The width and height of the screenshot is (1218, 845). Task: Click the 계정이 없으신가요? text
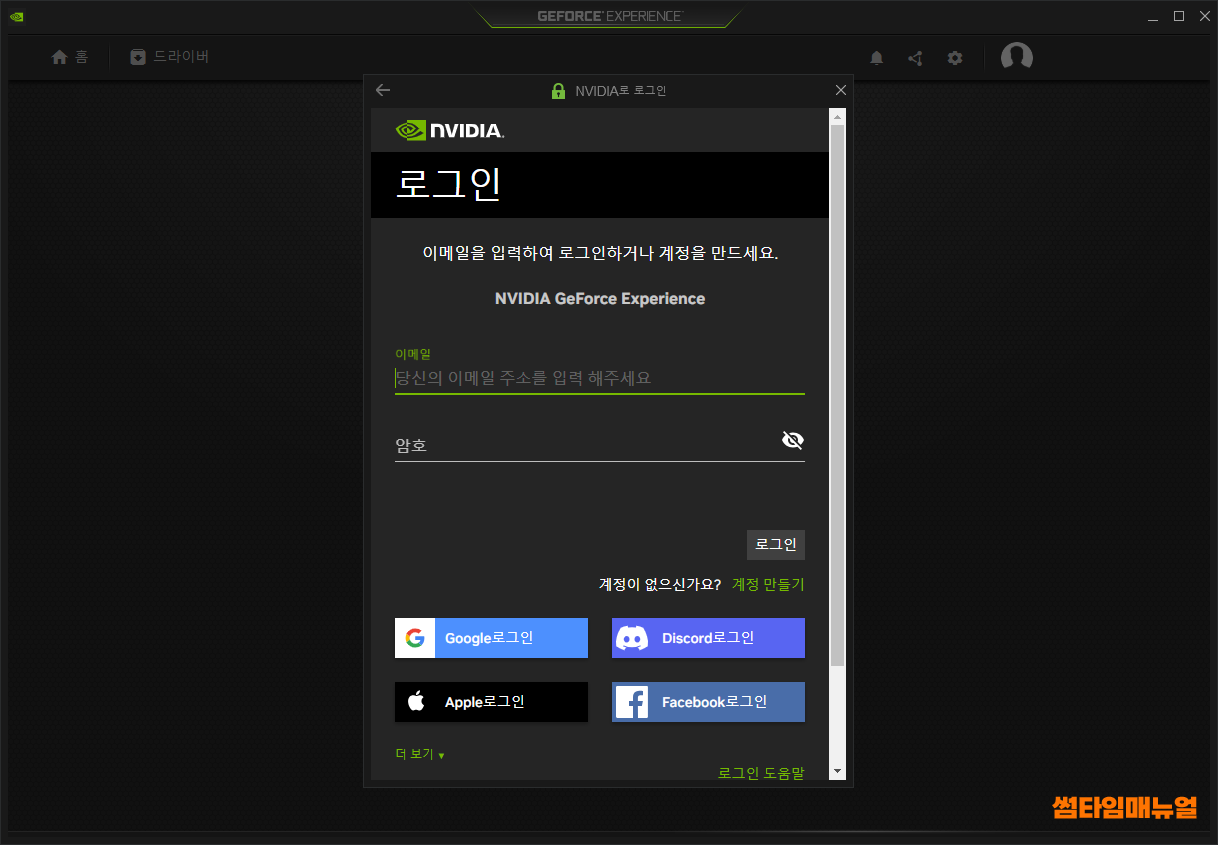coord(660,584)
